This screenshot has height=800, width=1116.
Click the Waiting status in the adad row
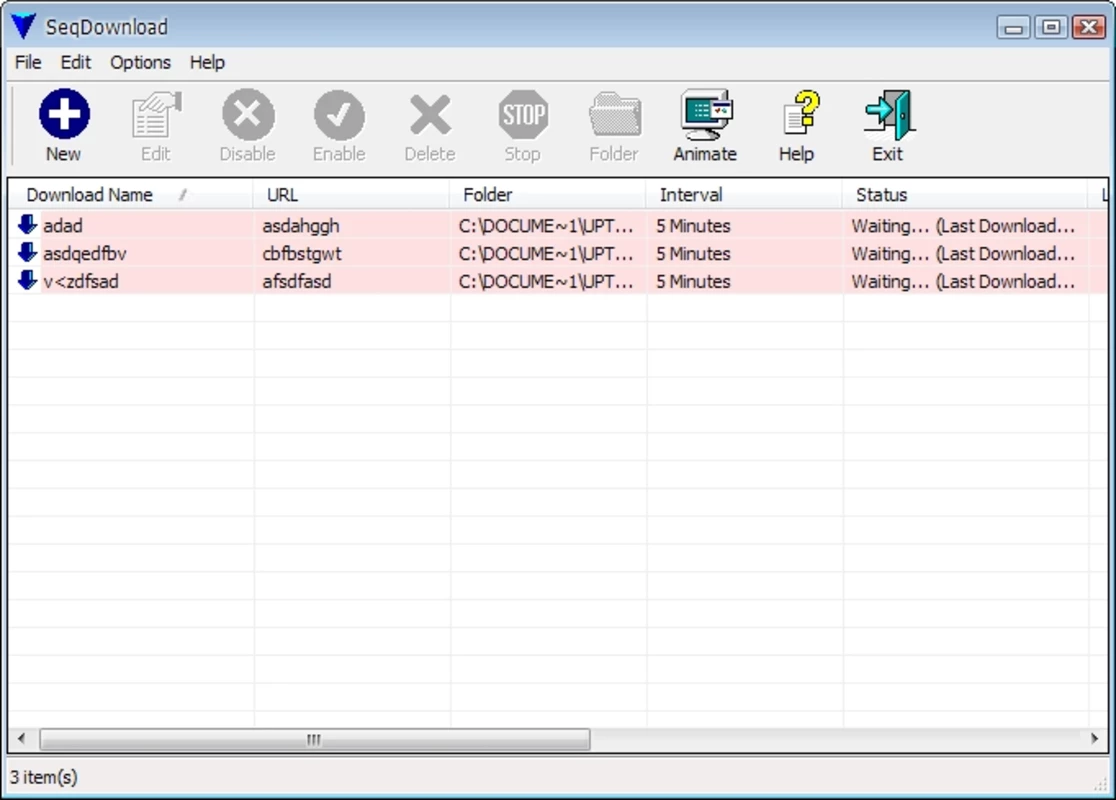point(963,226)
